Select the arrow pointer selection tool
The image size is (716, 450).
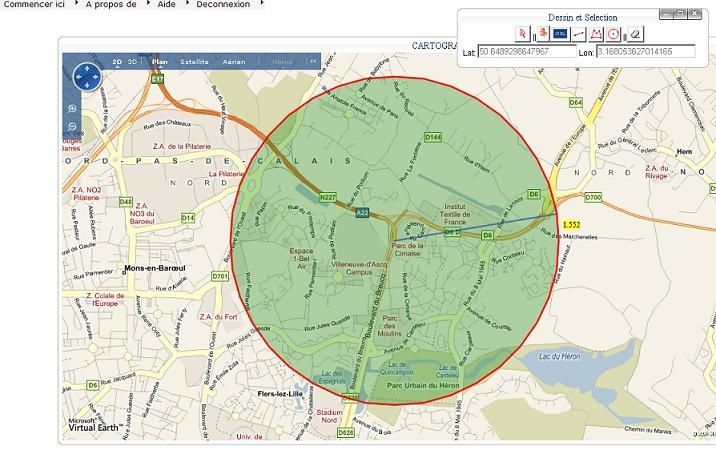(x=522, y=34)
